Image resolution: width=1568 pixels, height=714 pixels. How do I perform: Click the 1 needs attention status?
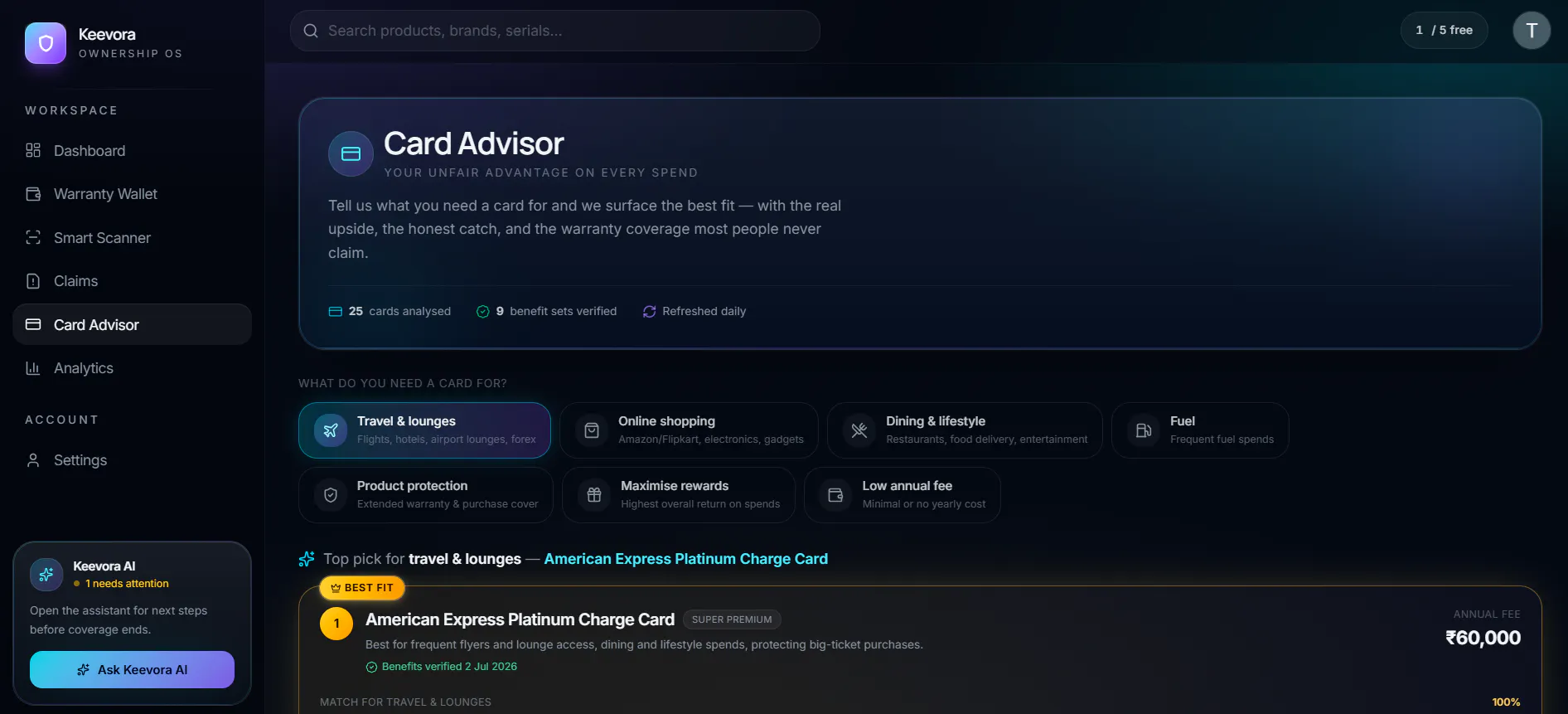121,584
